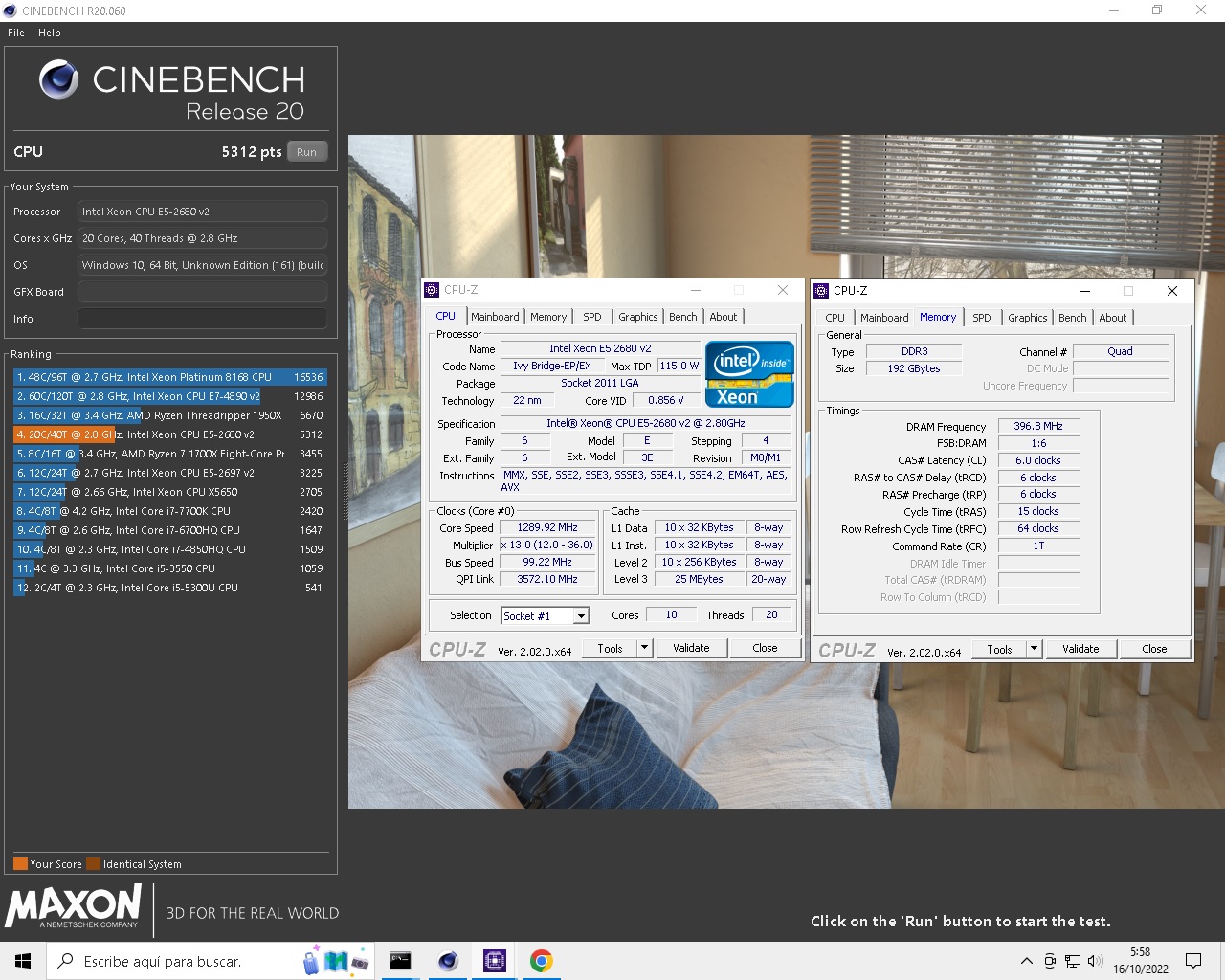The image size is (1225, 980).
Task: Open Command Prompt from the taskbar
Action: tap(400, 961)
